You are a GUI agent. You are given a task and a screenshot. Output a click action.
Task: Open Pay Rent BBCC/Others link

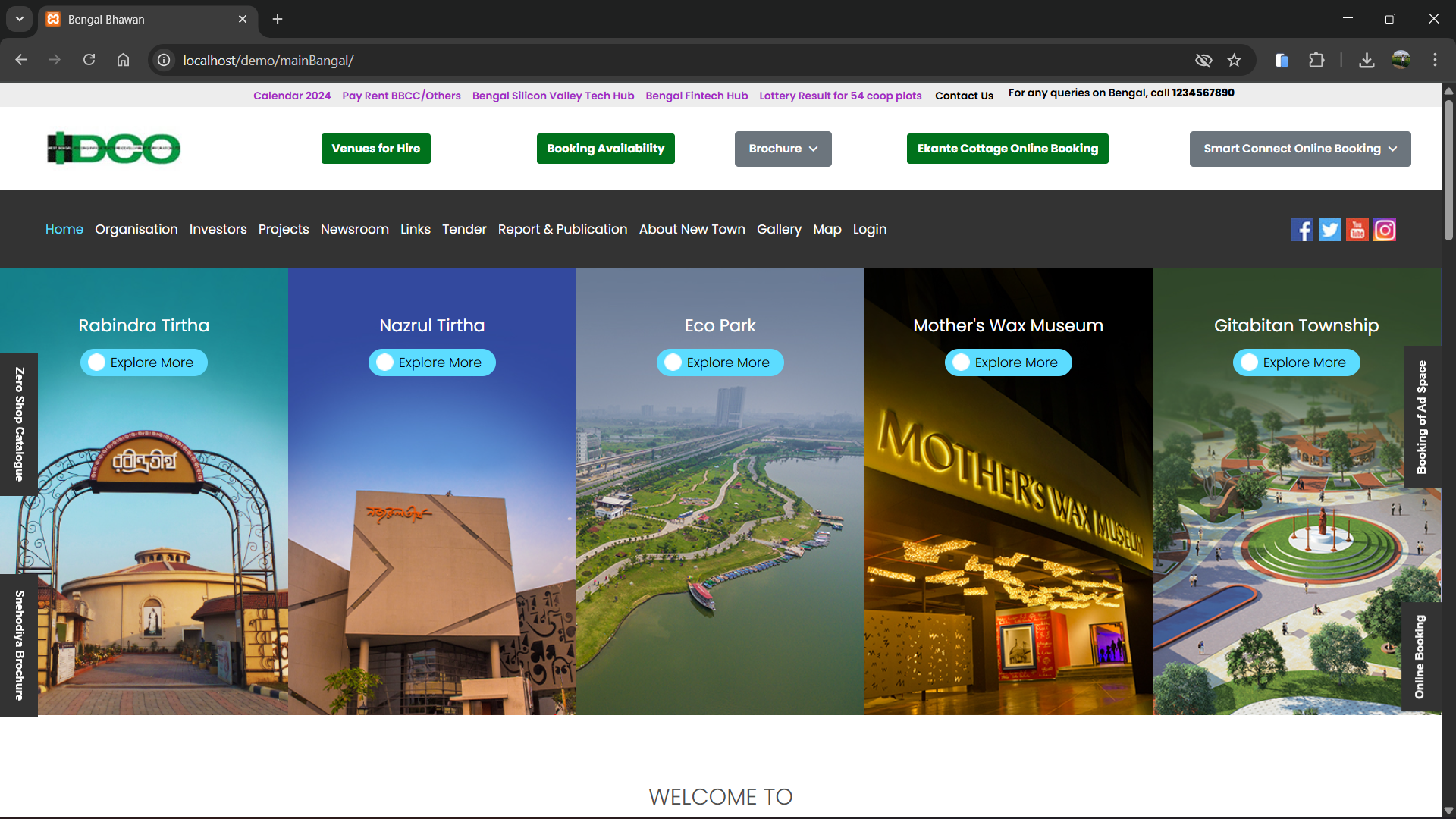401,96
